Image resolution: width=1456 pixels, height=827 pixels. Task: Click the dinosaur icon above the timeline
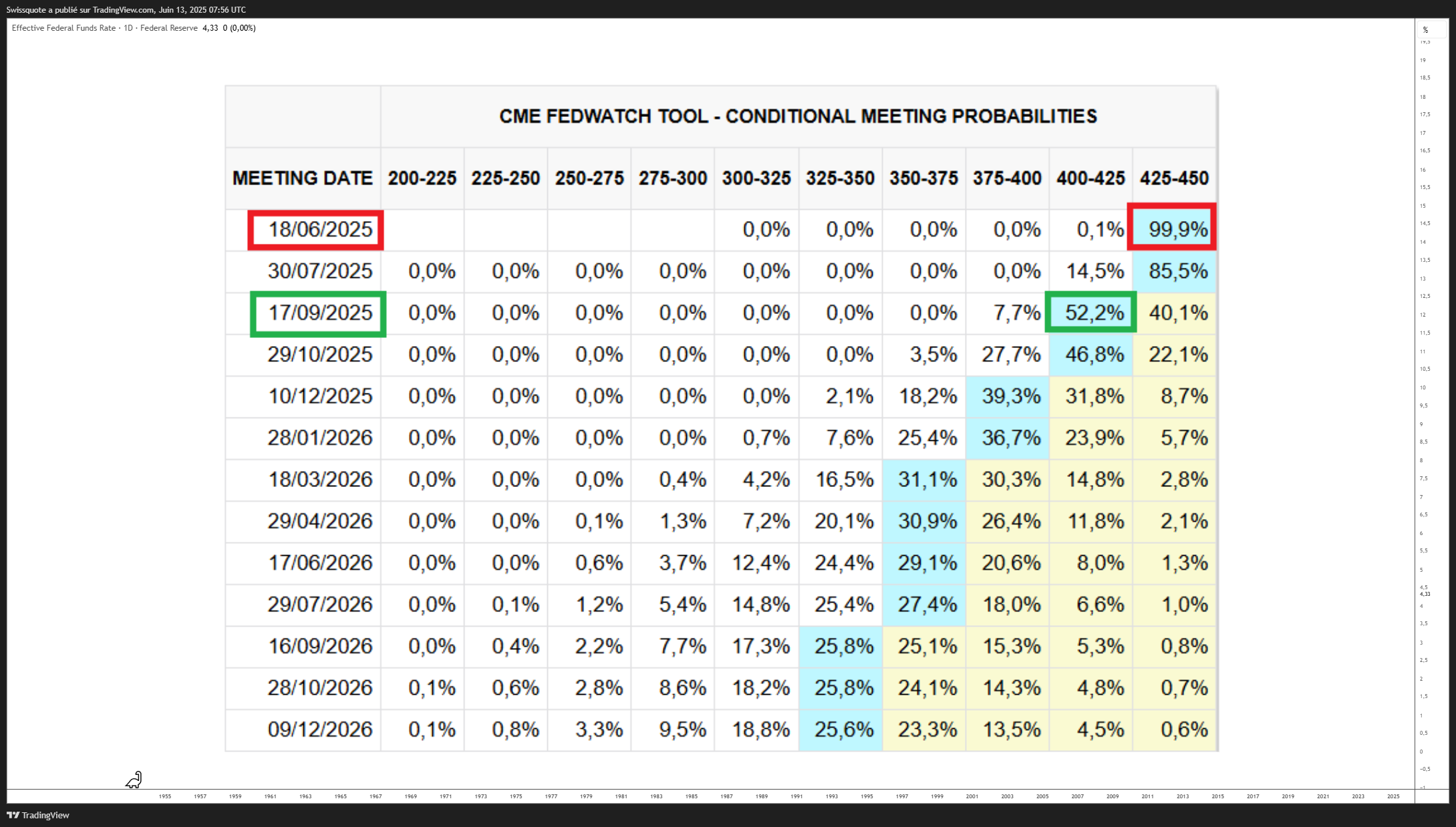[x=134, y=780]
